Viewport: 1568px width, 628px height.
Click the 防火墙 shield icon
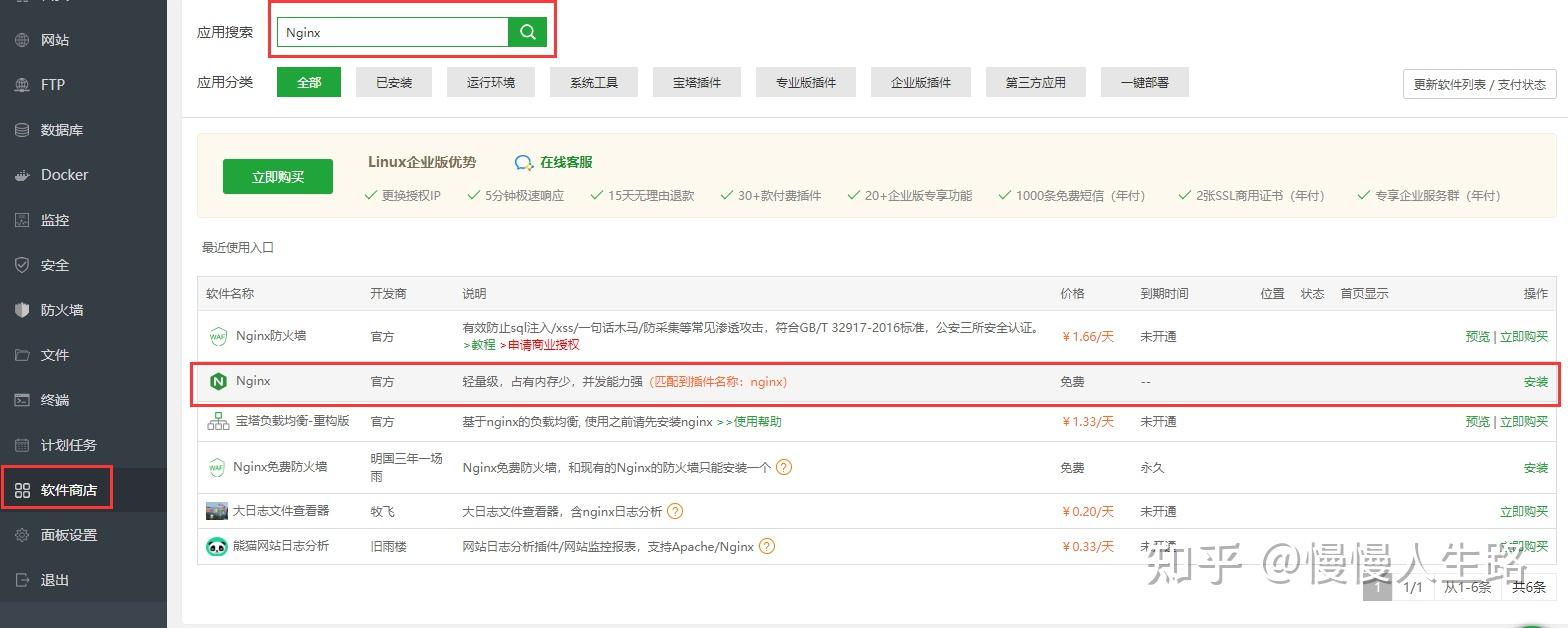coord(22,310)
